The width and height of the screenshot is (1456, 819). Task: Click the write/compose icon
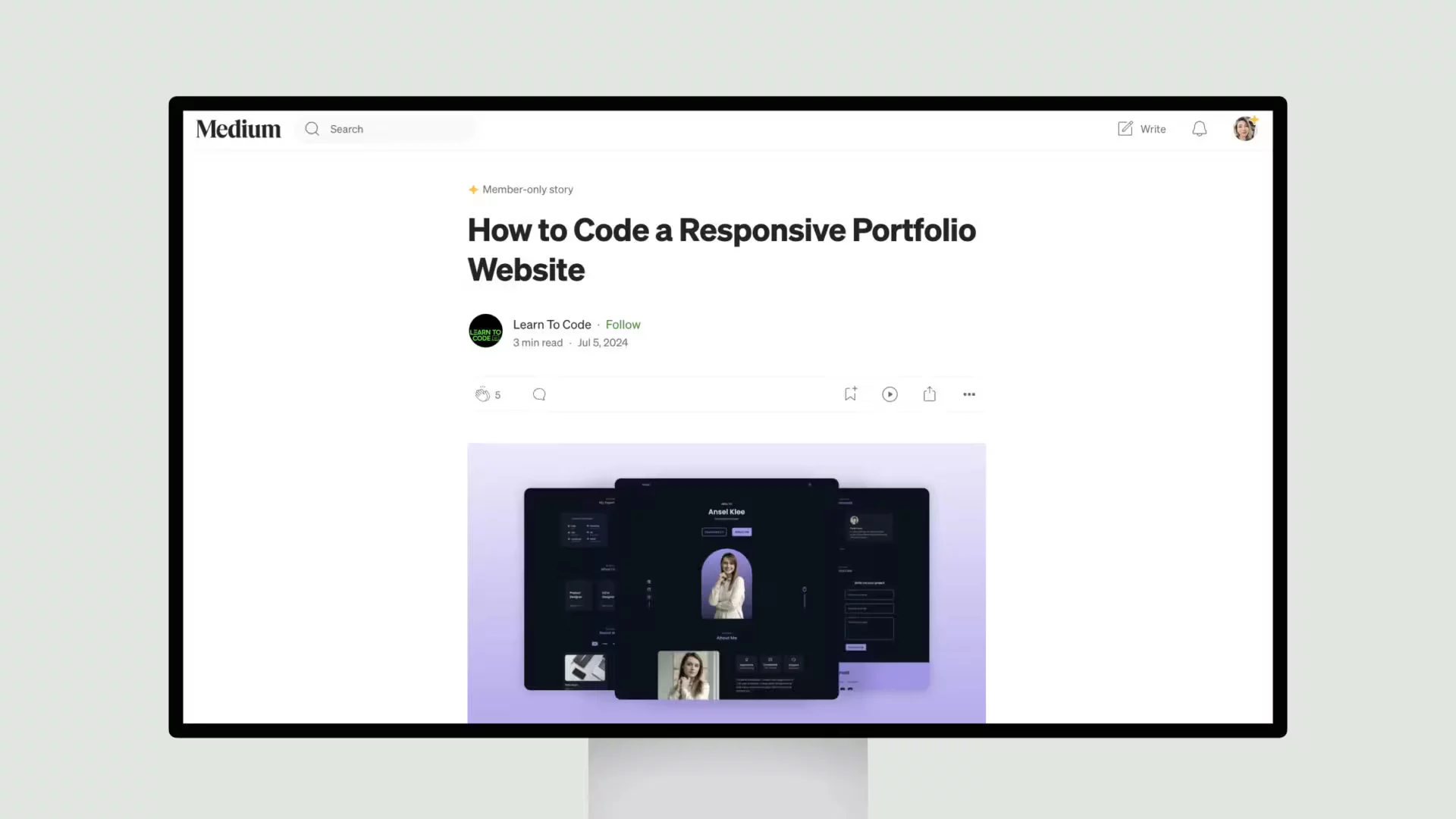coord(1125,128)
